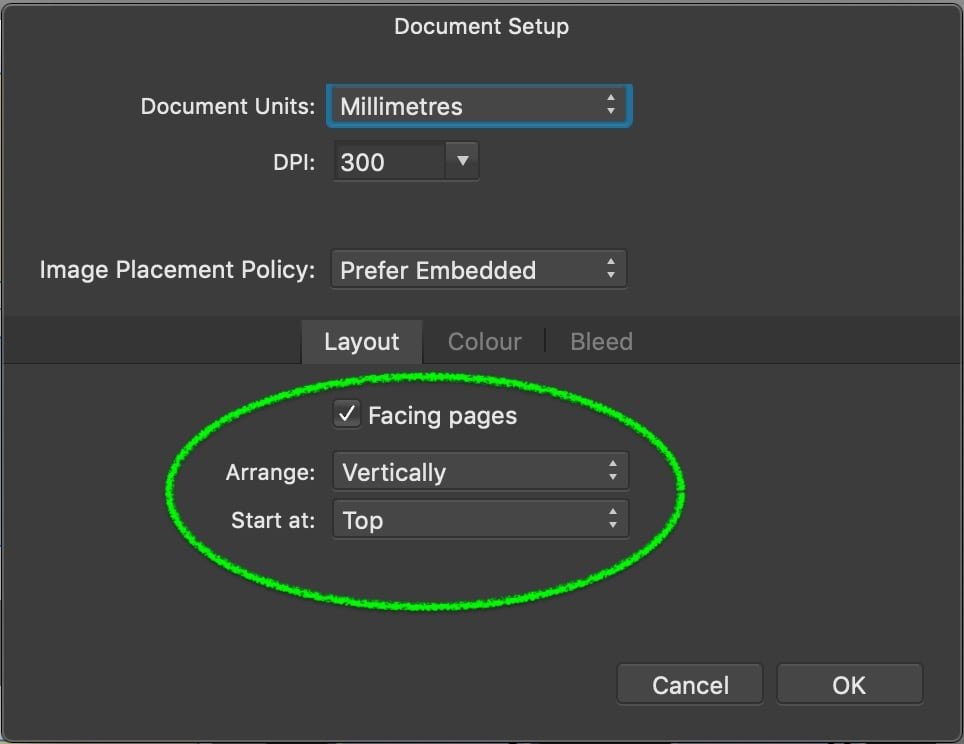Click the down triangle on the DPI field
The width and height of the screenshot is (964, 744).
(461, 161)
